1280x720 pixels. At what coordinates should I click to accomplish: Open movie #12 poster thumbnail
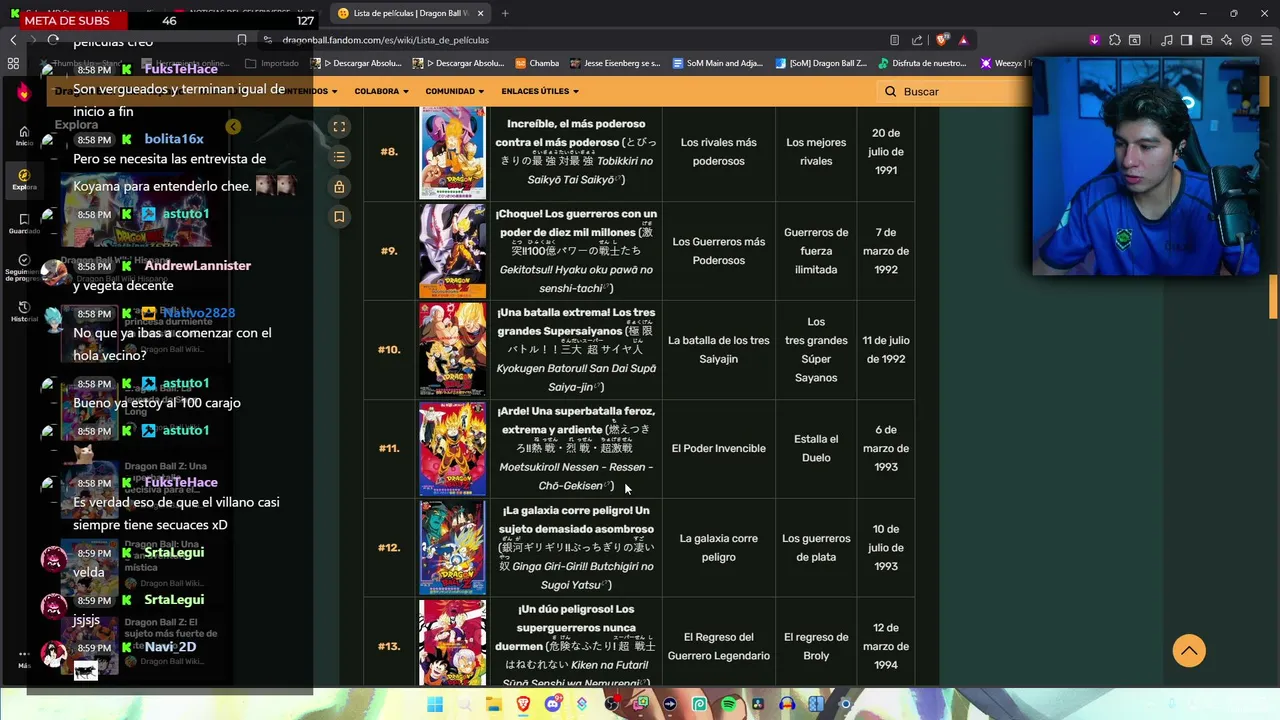(x=452, y=547)
